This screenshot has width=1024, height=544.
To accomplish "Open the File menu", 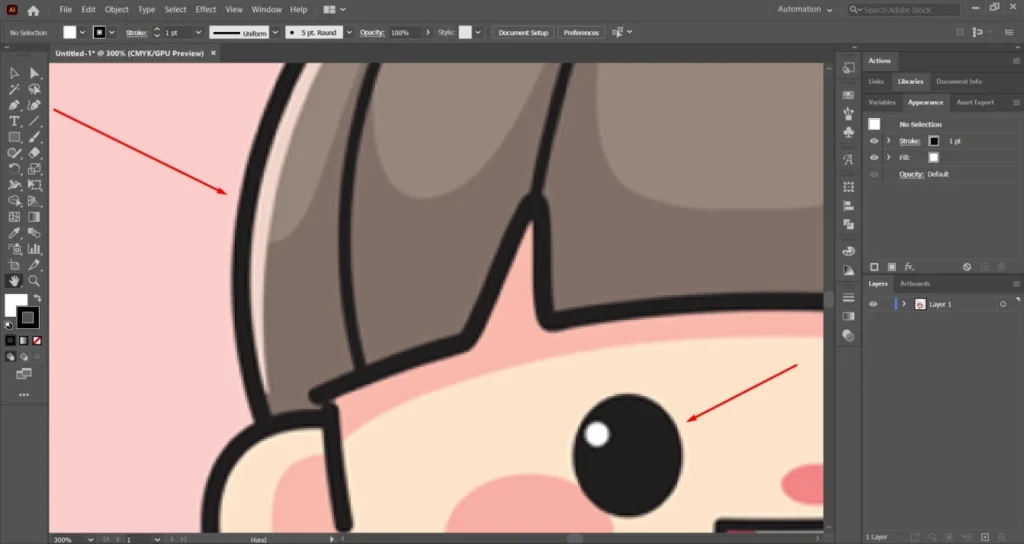I will [65, 10].
